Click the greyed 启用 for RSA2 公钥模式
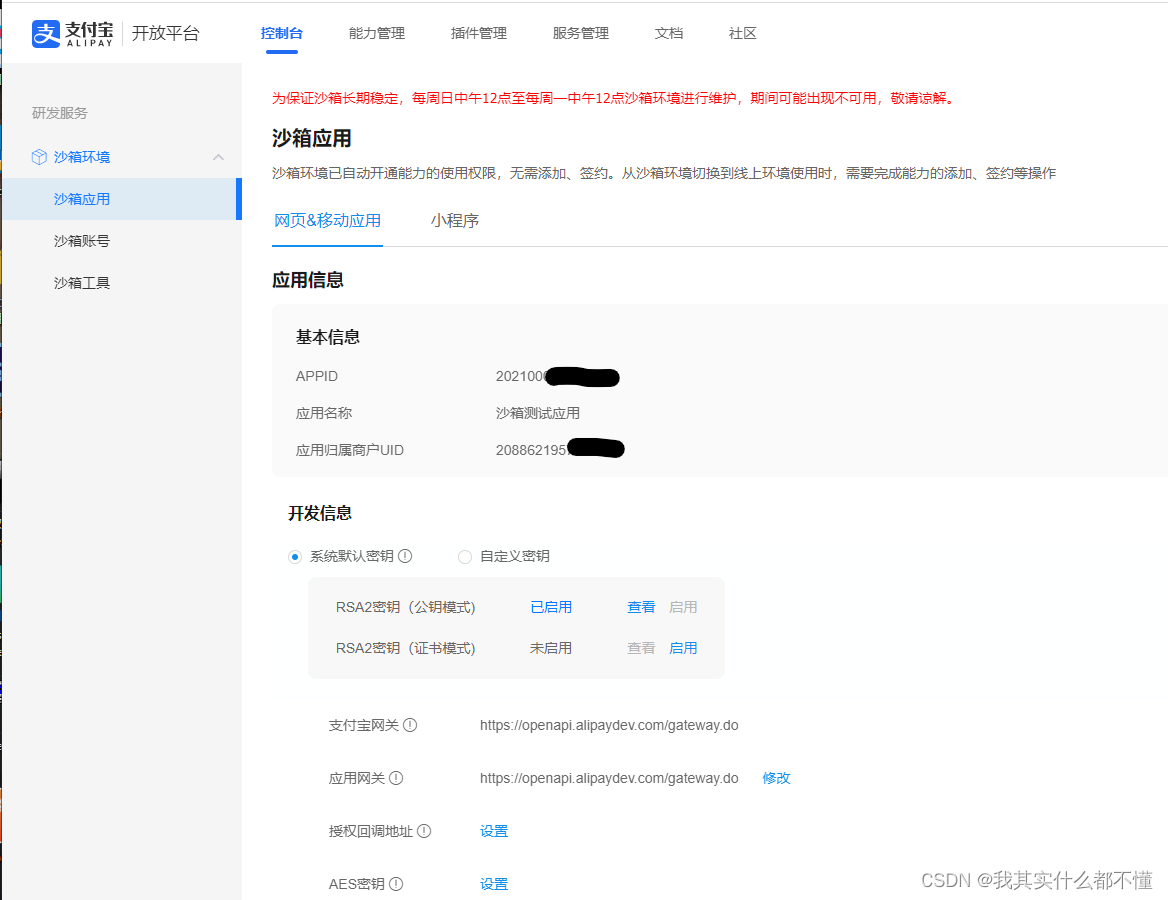Screen dimensions: 1168x900 (683, 607)
